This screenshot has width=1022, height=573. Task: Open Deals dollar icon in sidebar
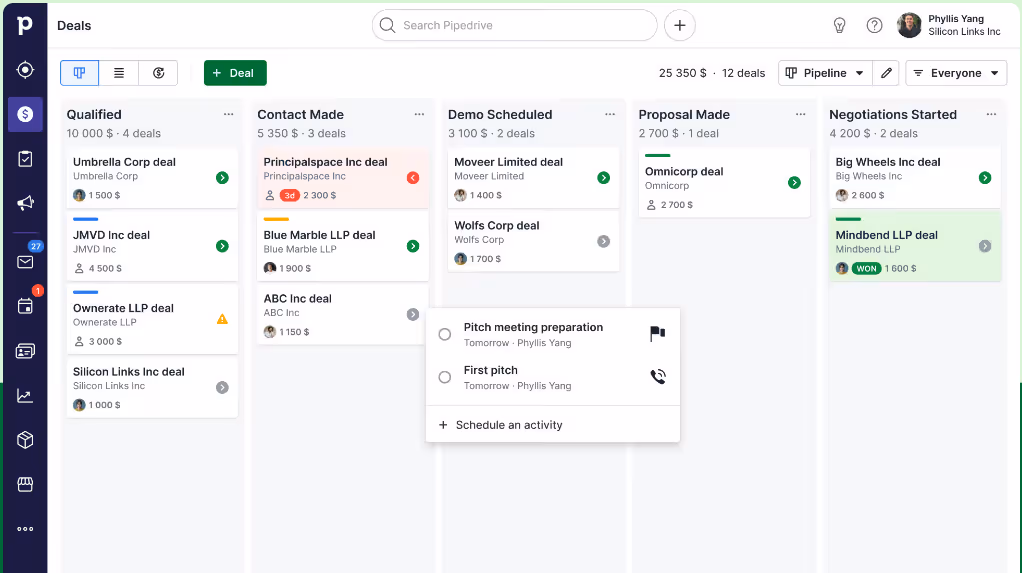(x=25, y=114)
